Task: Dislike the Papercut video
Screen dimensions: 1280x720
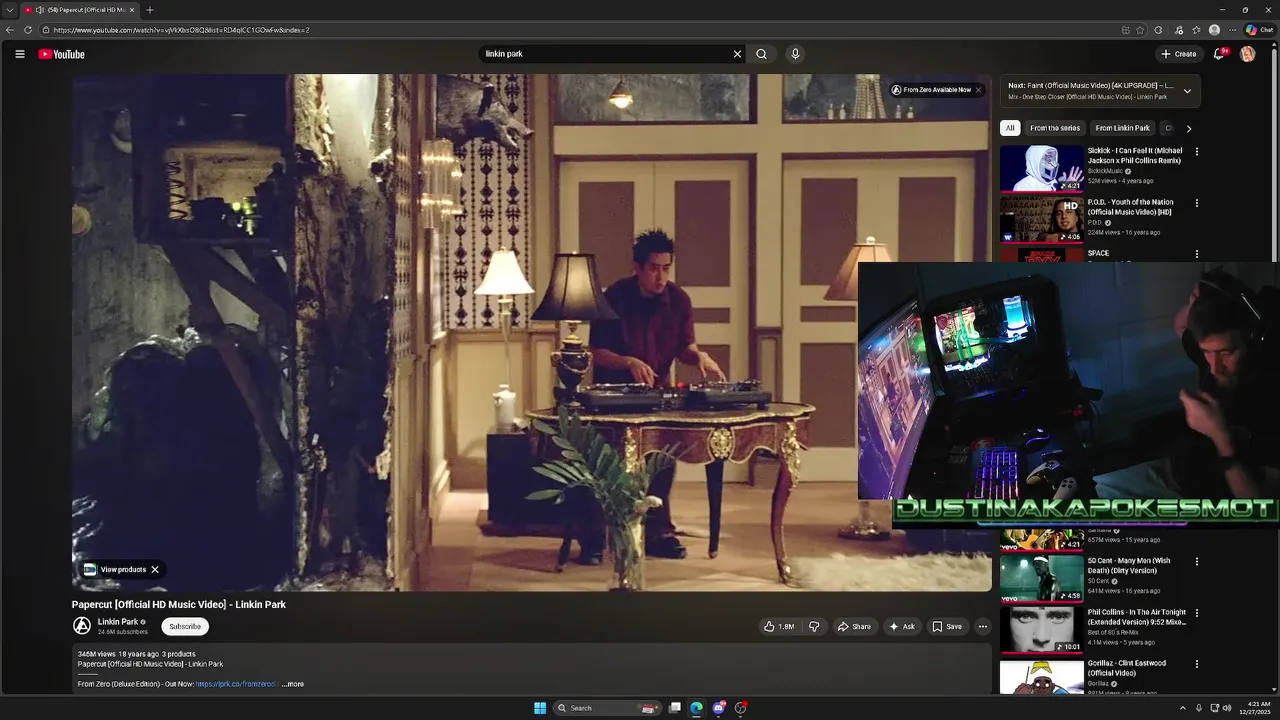Action: point(814,626)
